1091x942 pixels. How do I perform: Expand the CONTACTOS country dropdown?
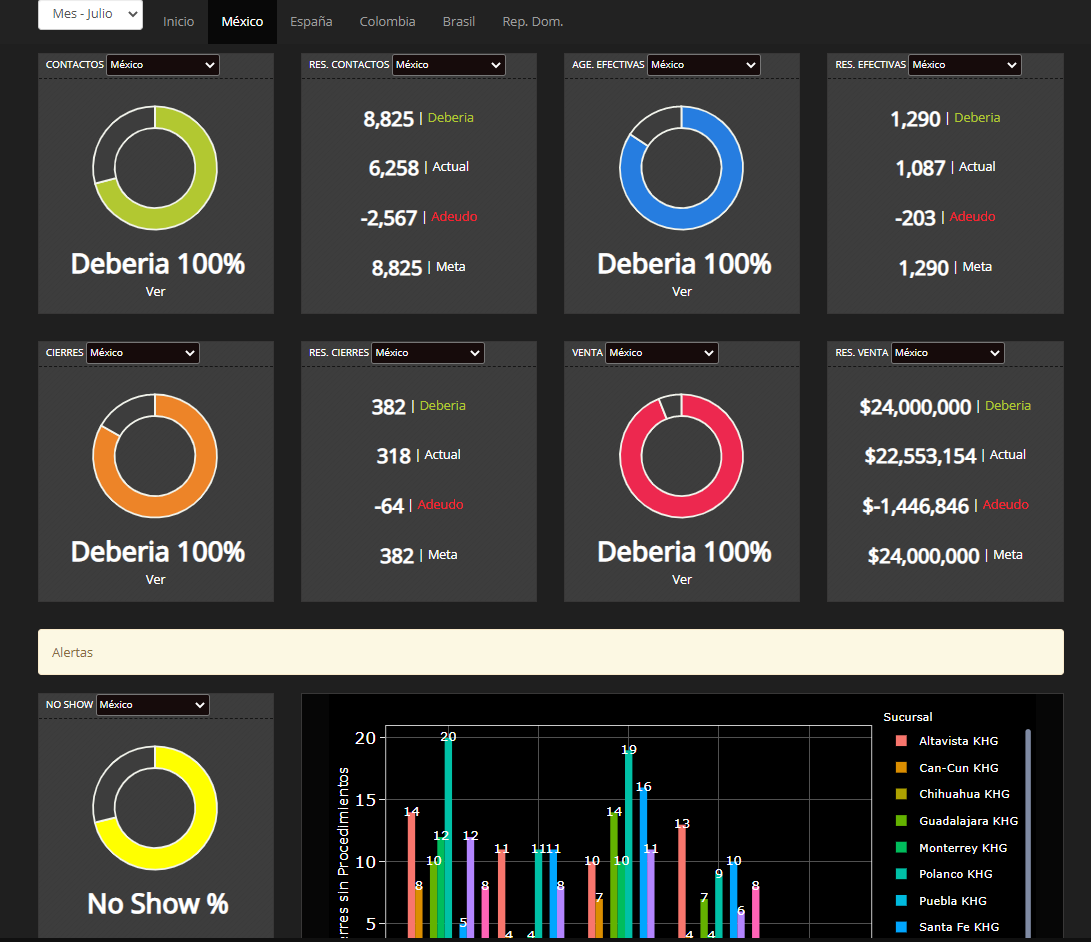click(163, 65)
